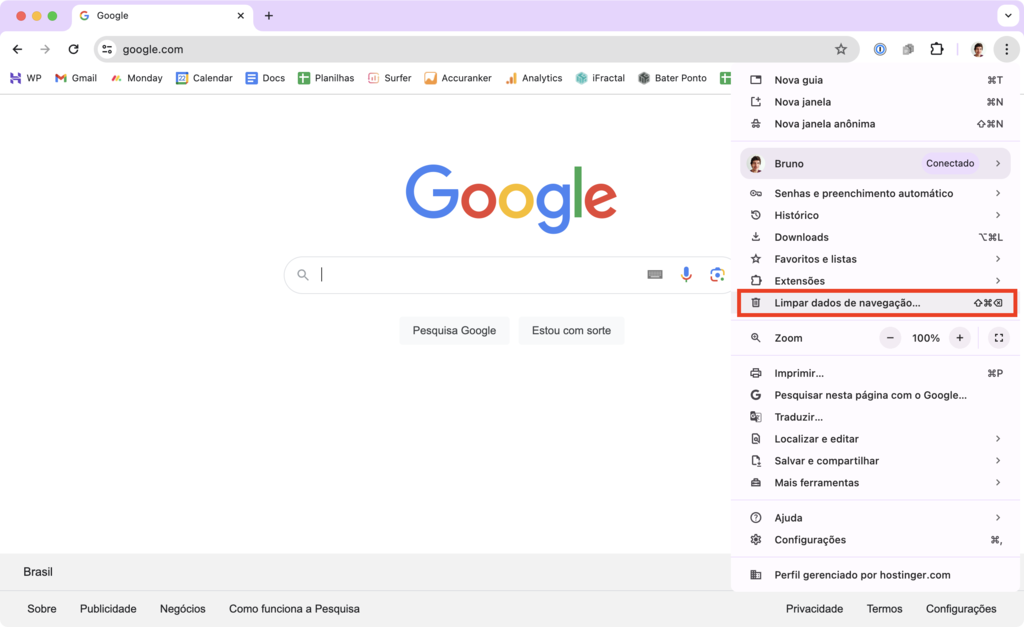Open the Privacidade footer link

pyautogui.click(x=814, y=608)
